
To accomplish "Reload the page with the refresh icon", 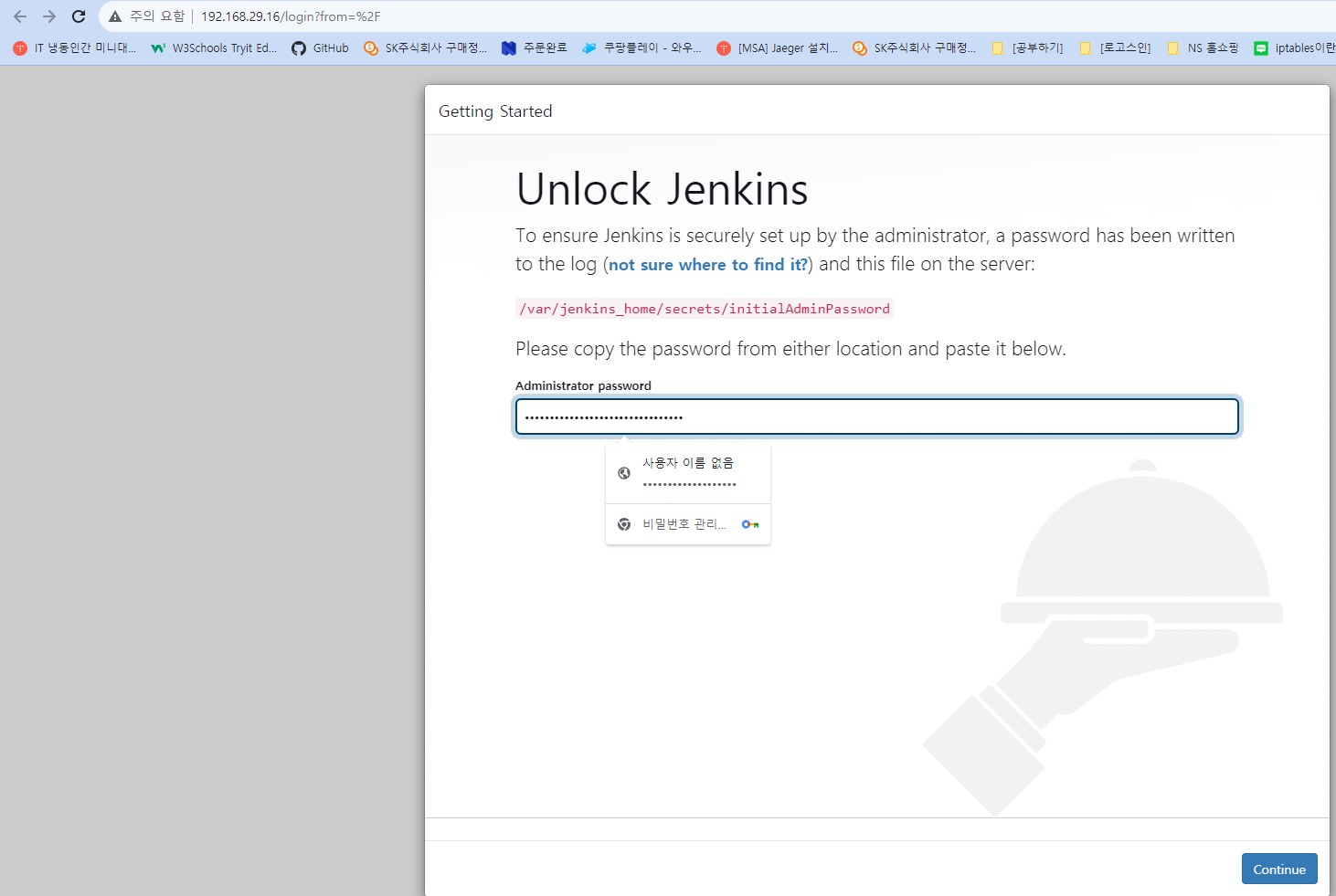I will (x=79, y=16).
